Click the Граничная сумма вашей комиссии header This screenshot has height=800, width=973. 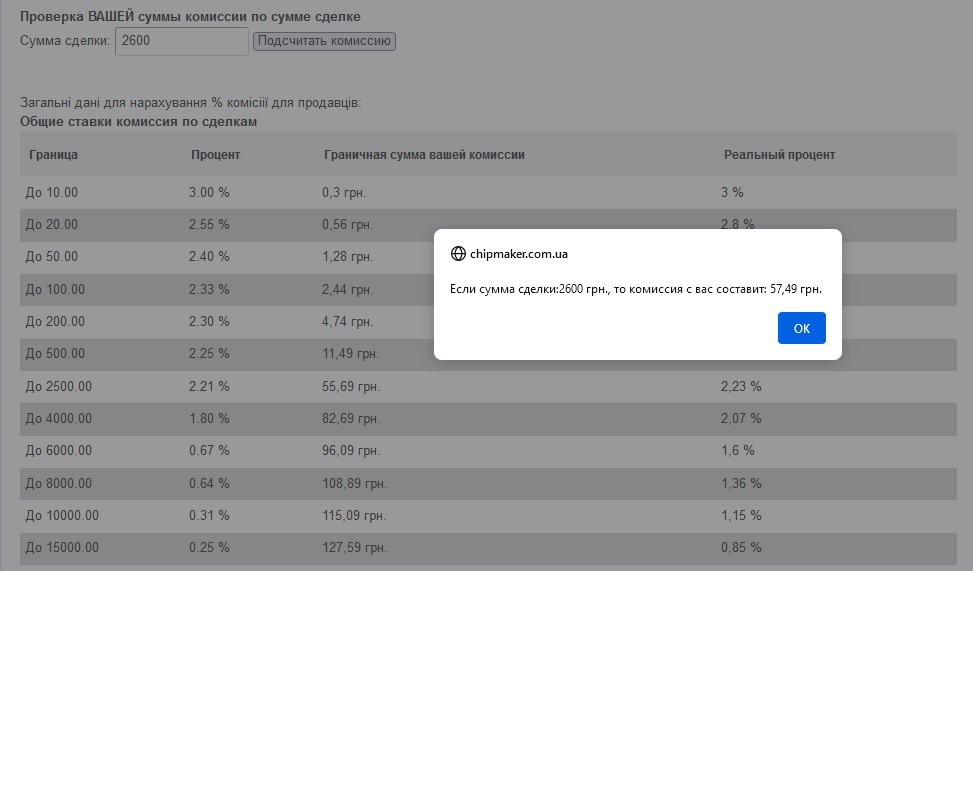click(424, 155)
